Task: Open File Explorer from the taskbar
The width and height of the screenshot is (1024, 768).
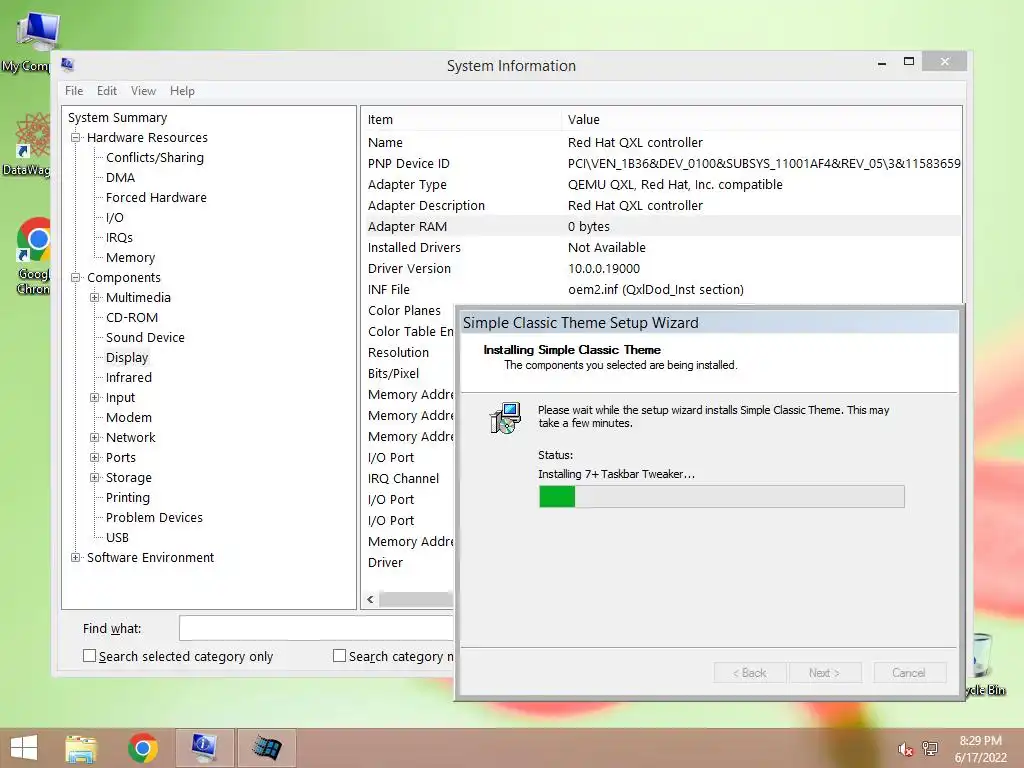Action: [81, 748]
